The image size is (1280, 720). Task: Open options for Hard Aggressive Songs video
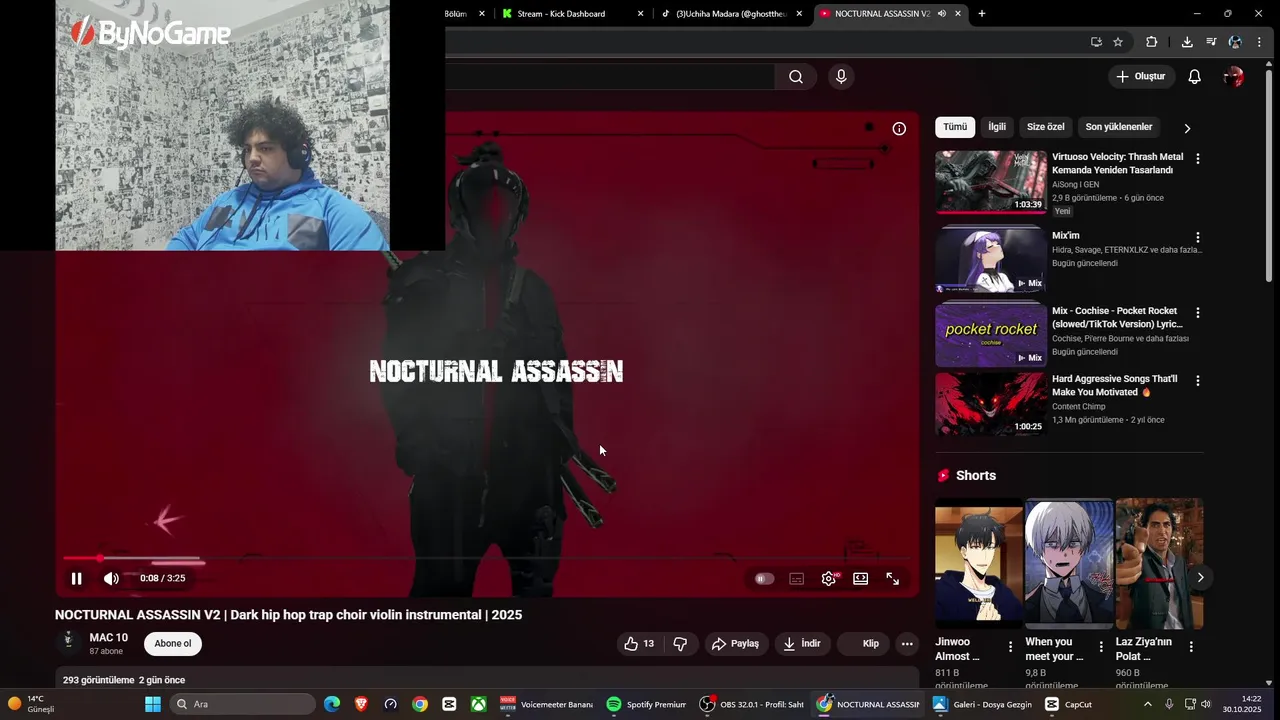point(1197,381)
